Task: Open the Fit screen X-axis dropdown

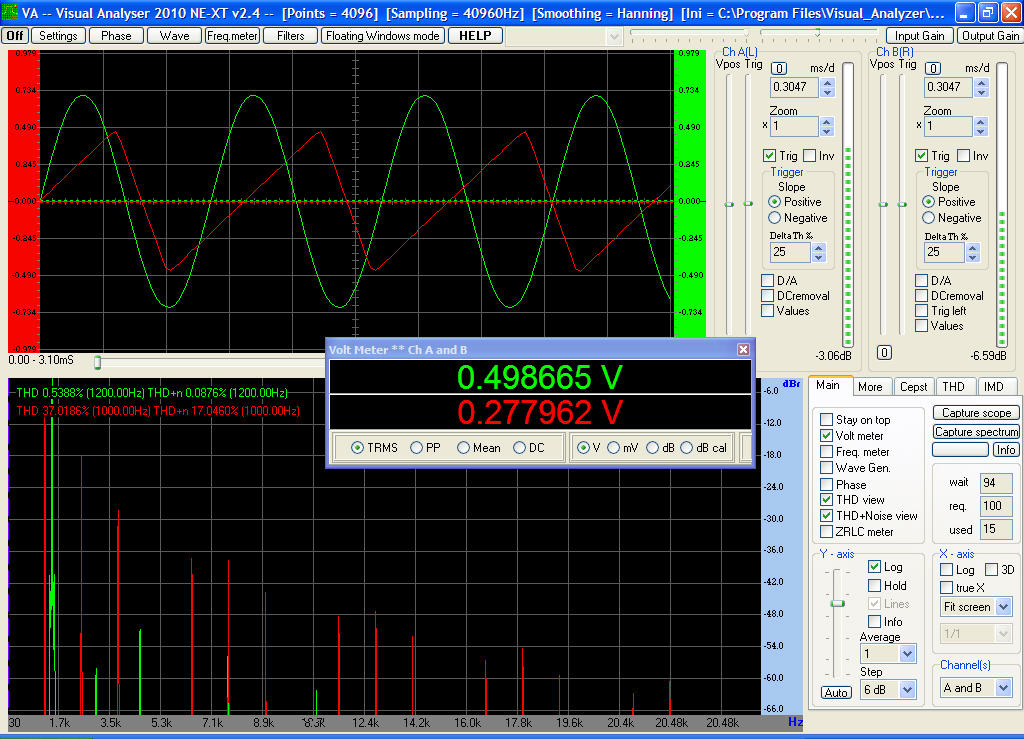Action: (1003, 607)
